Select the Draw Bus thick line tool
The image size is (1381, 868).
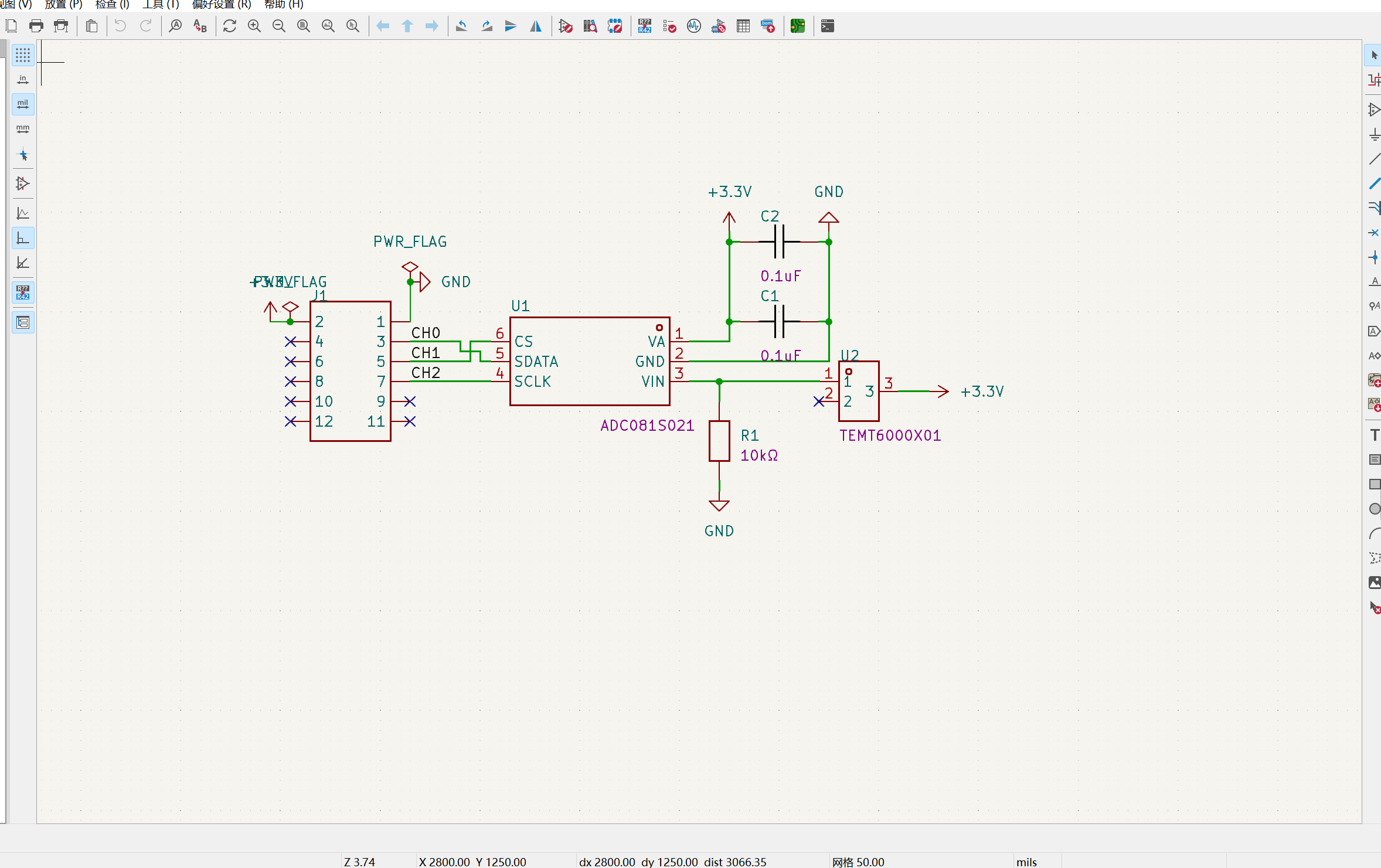pyautogui.click(x=1374, y=183)
